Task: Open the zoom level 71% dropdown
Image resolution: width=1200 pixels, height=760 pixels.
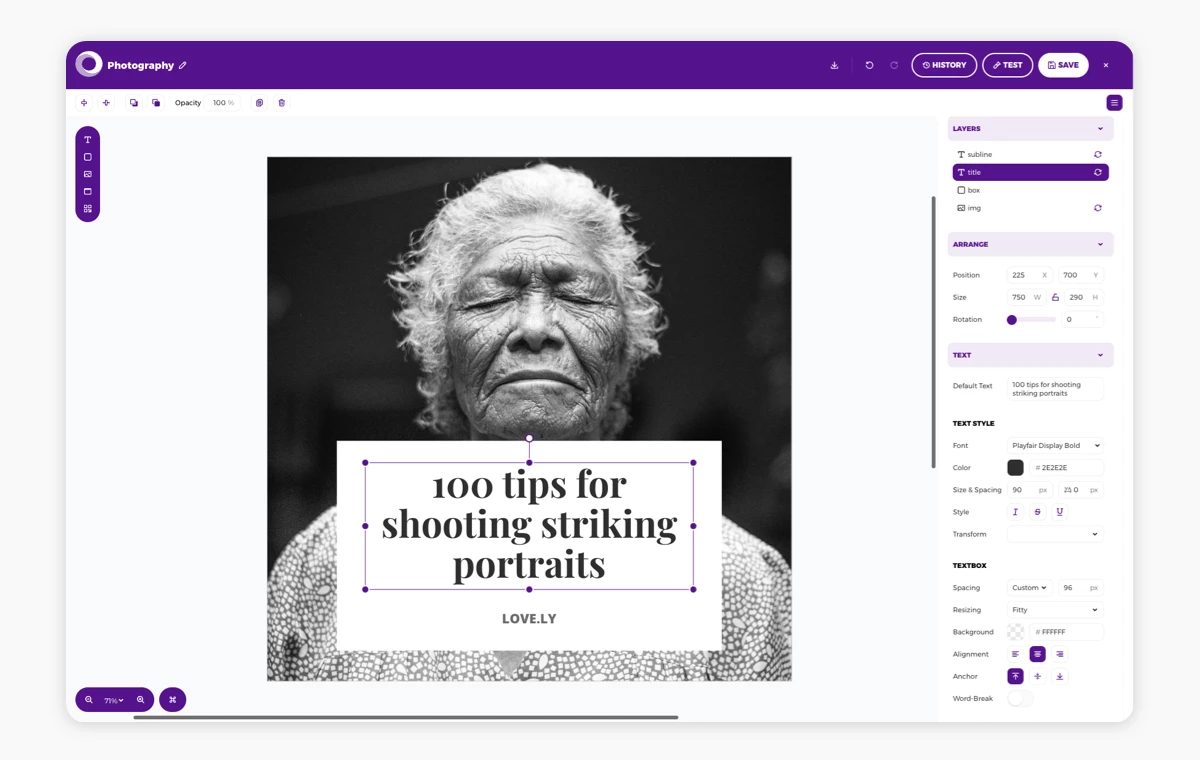Action: (x=114, y=700)
